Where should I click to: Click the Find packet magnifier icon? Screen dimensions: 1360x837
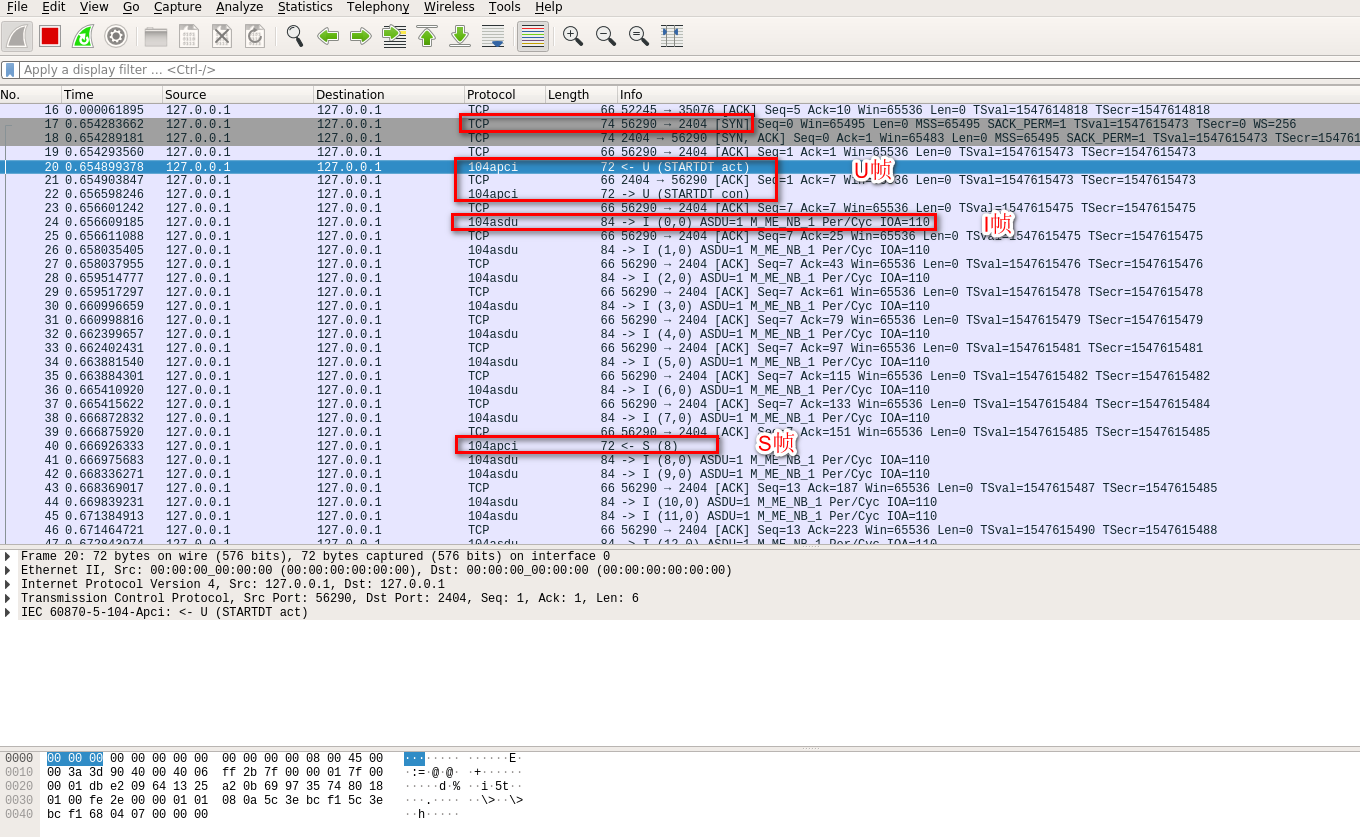pos(294,36)
